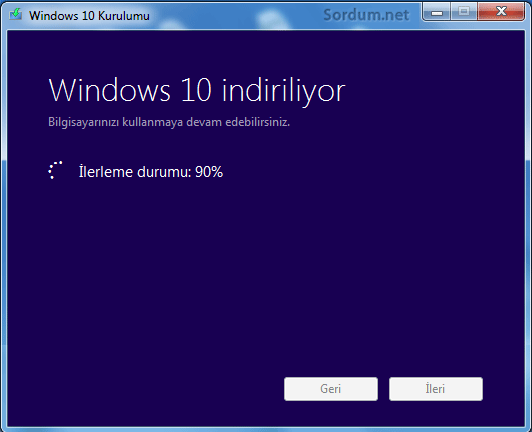Close the Windows 10 Kurulumu window

coord(501,12)
